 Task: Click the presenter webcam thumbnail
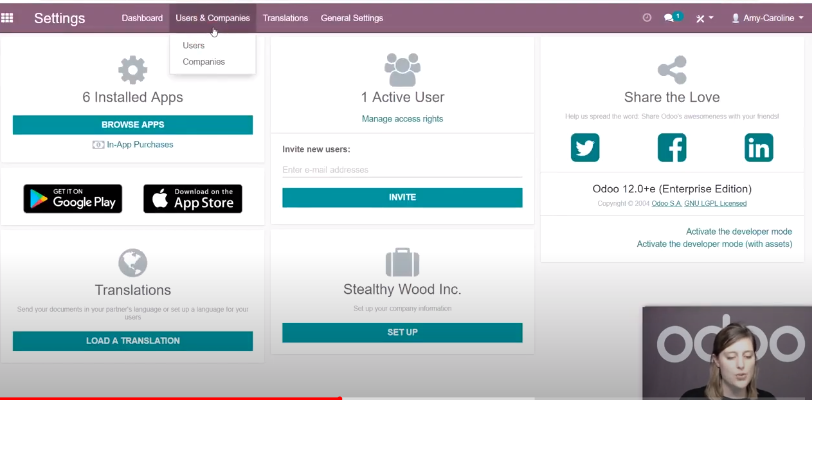(x=727, y=353)
